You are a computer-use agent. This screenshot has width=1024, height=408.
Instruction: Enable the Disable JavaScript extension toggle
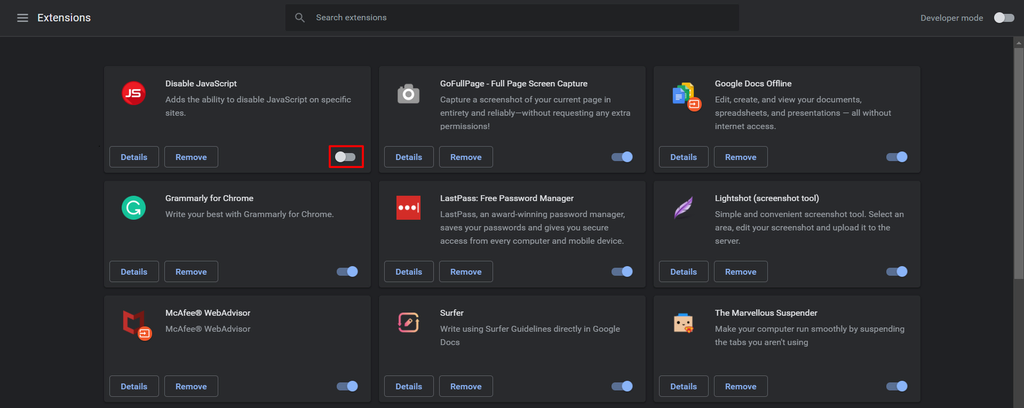pos(345,157)
